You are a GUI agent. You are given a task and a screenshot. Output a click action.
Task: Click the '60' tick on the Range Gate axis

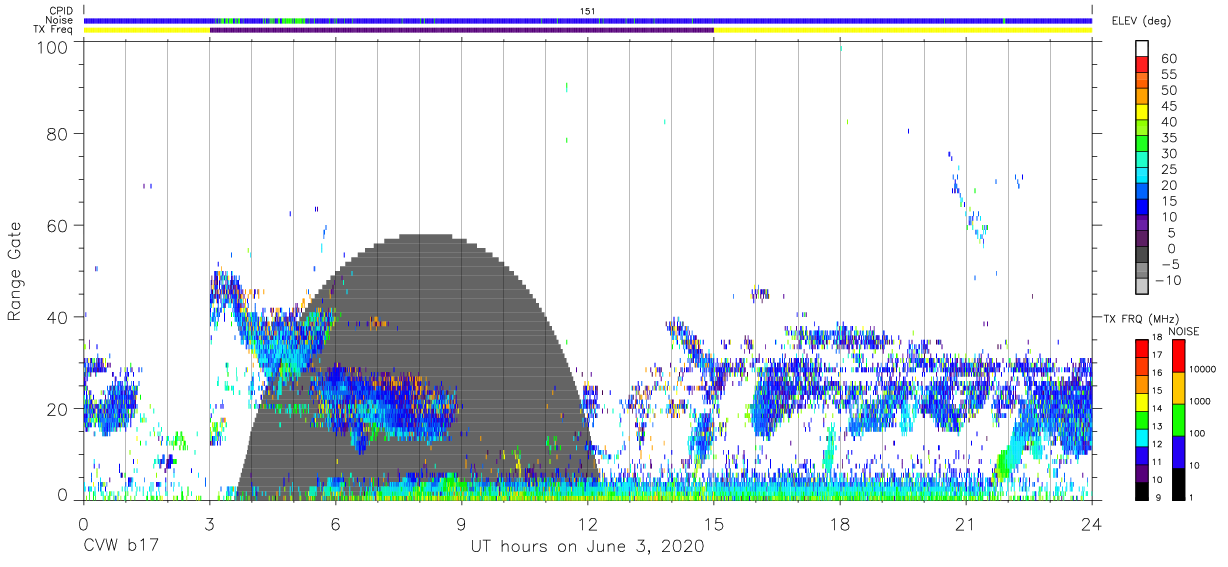tap(59, 225)
